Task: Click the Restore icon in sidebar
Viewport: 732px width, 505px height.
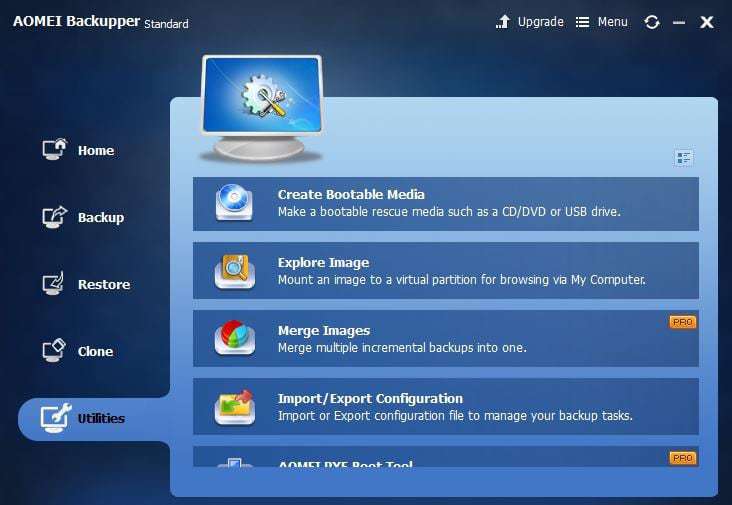Action: [54, 284]
